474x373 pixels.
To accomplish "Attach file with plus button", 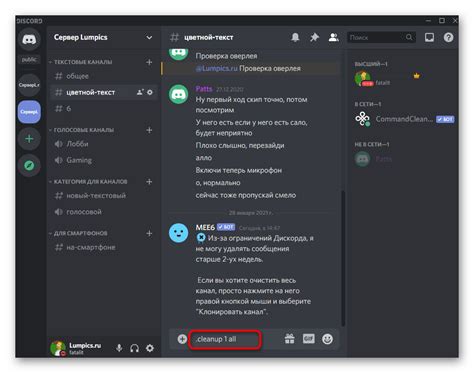I will pos(182,339).
